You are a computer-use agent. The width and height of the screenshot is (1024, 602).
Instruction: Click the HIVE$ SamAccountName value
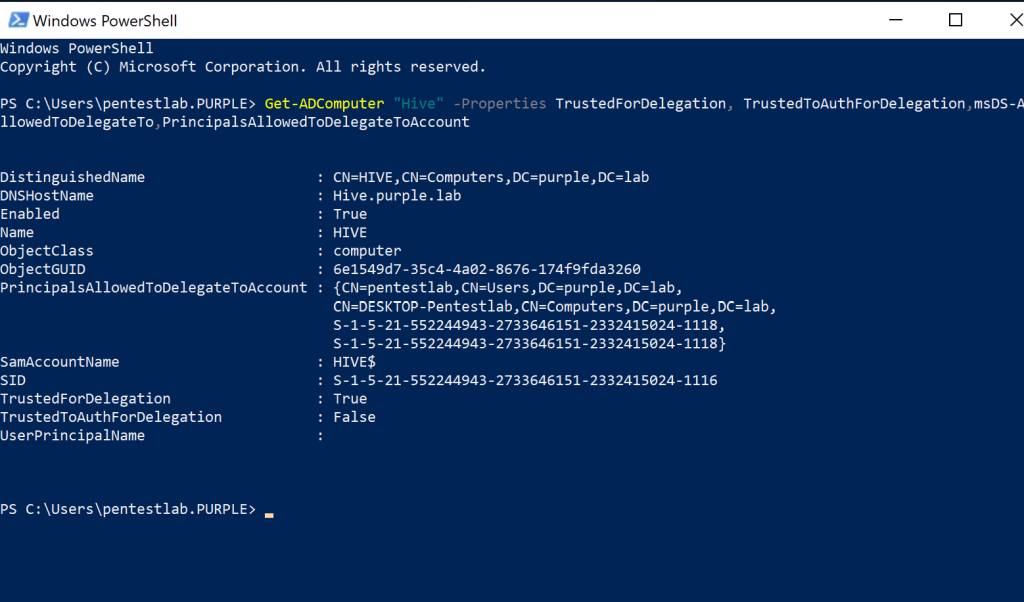354,362
